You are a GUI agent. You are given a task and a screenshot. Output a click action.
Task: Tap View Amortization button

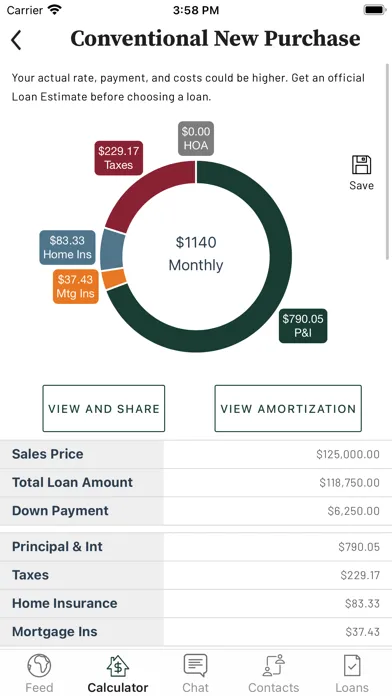pyautogui.click(x=288, y=408)
